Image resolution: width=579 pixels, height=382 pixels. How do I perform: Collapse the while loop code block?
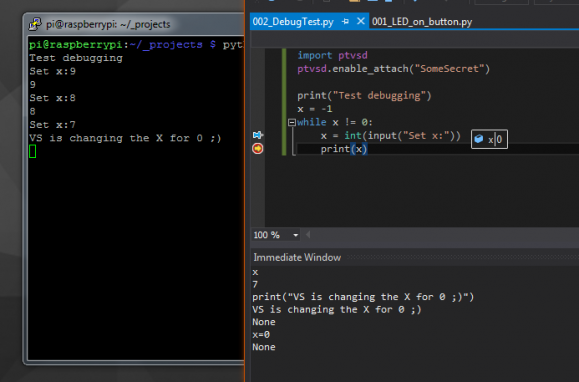coord(292,122)
